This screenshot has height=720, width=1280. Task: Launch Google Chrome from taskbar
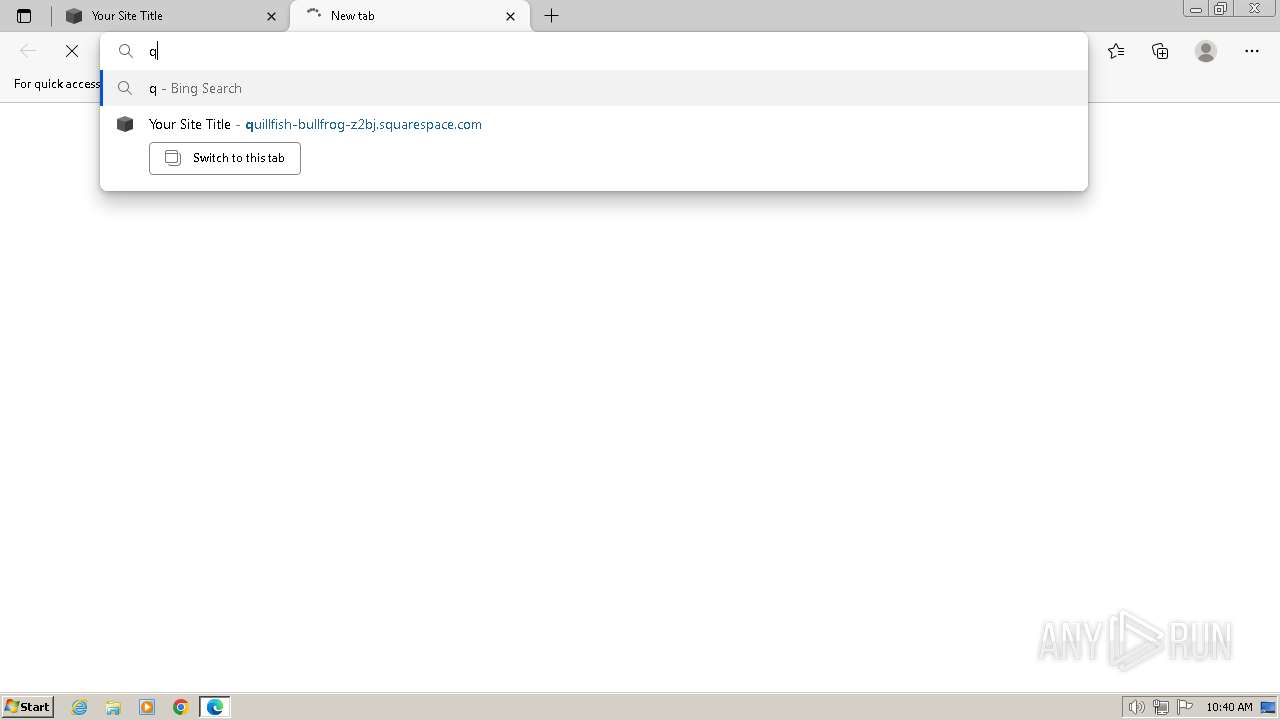tap(181, 707)
